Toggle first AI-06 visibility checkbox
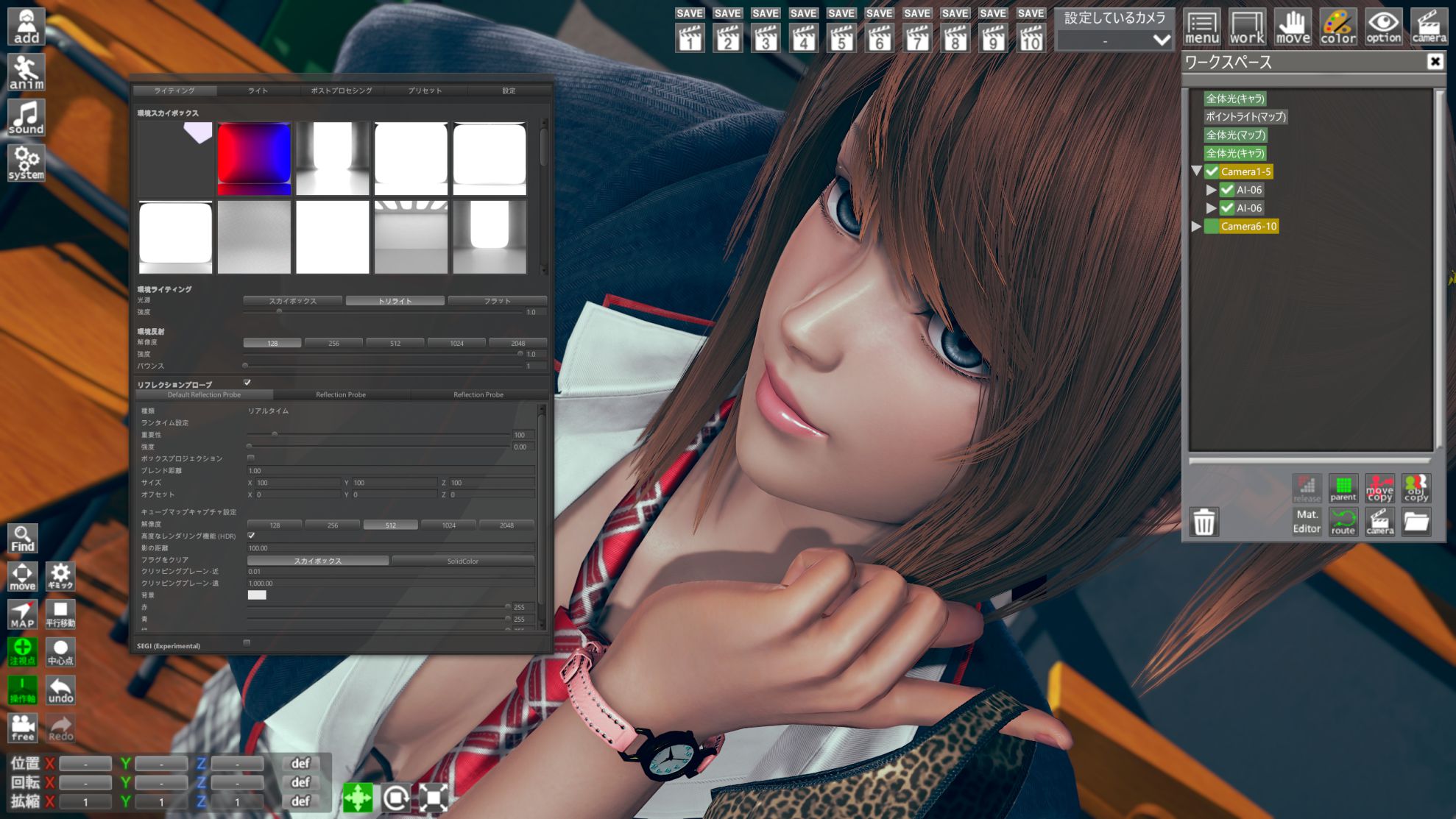 (x=1227, y=190)
